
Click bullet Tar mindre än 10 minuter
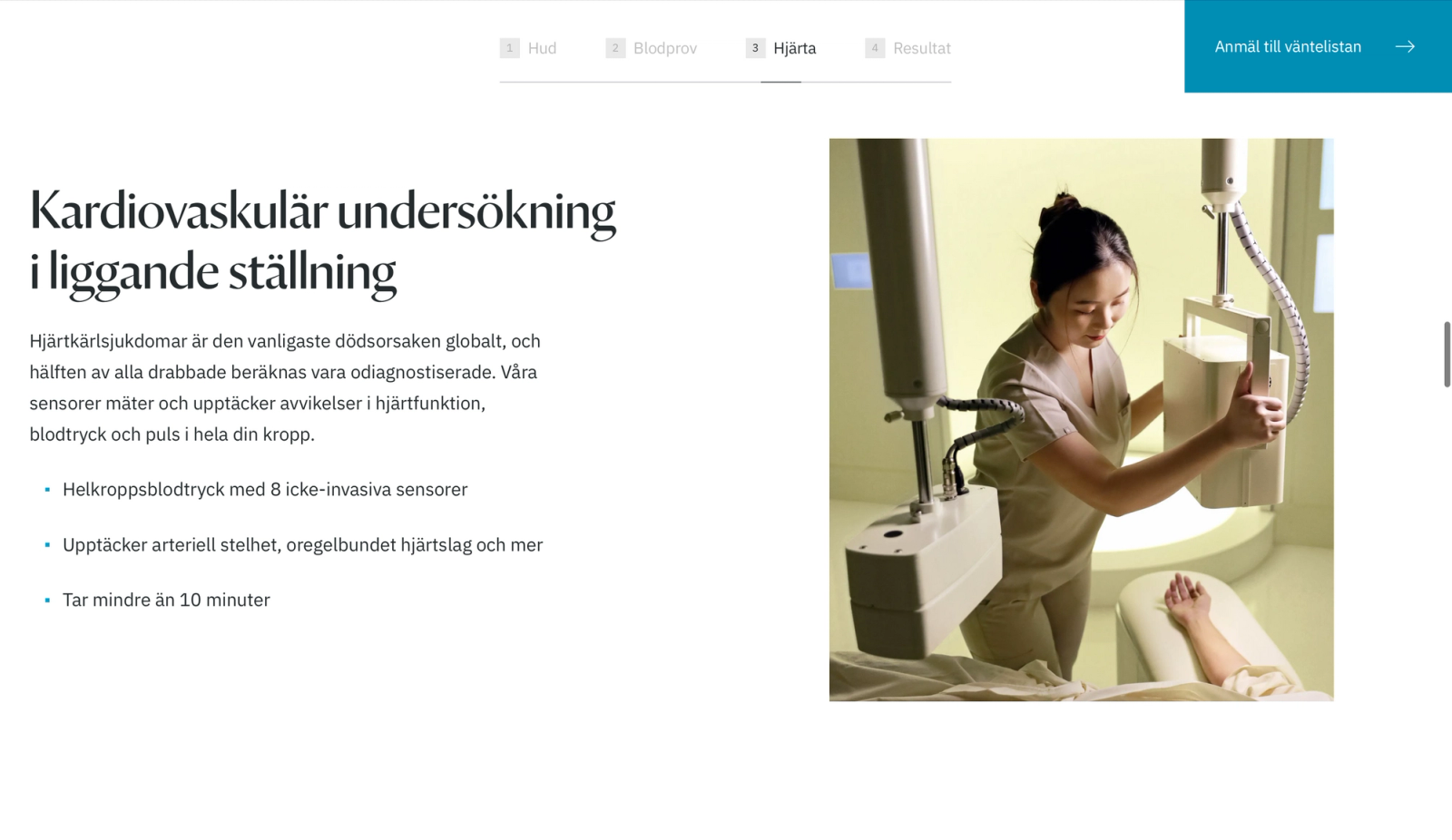click(166, 601)
